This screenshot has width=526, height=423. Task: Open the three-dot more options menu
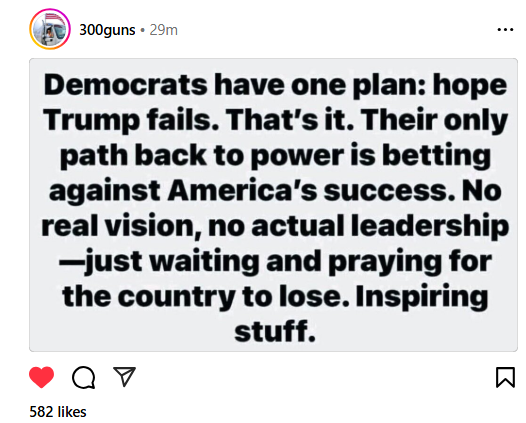pos(505,30)
